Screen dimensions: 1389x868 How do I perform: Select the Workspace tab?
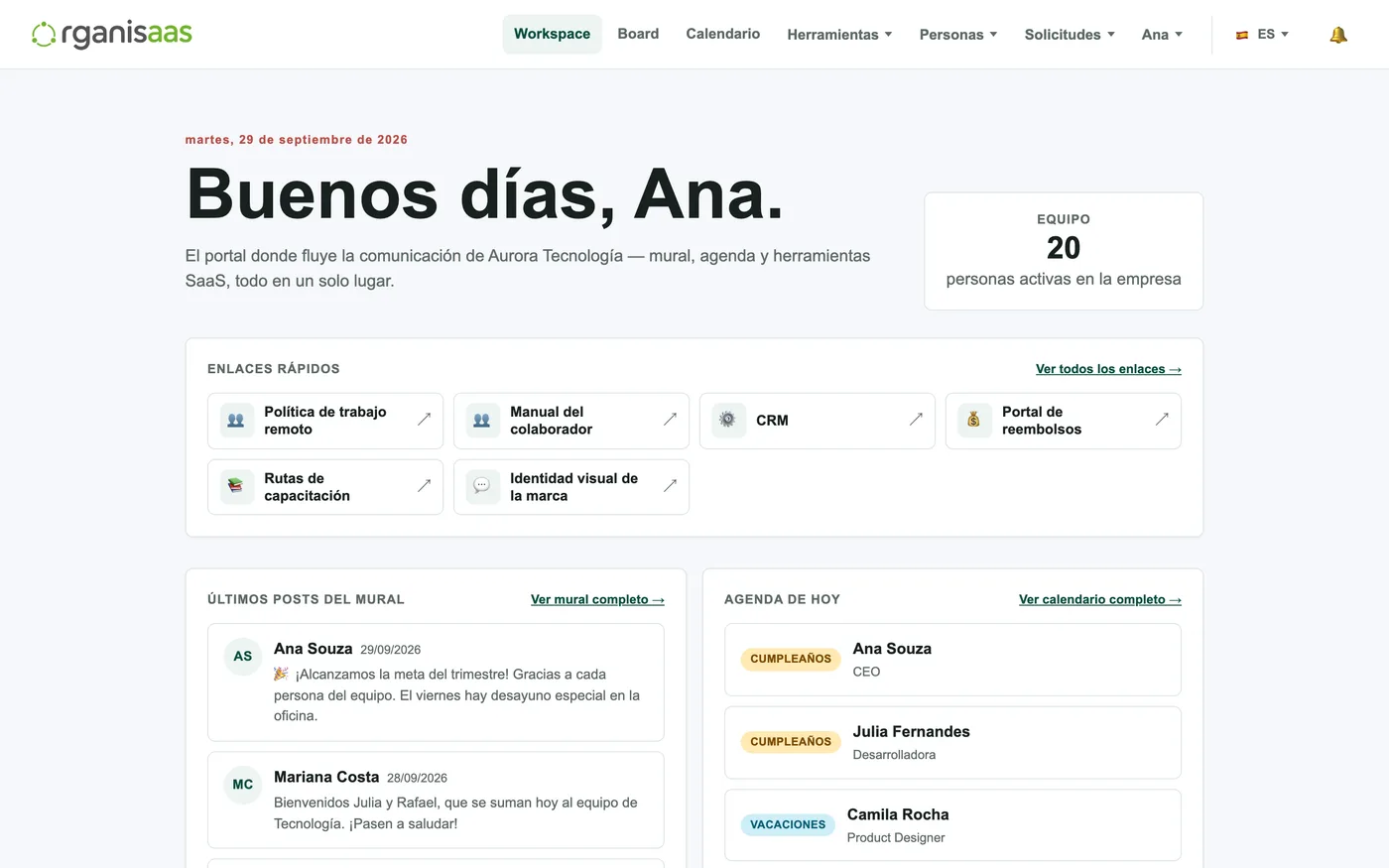point(552,34)
